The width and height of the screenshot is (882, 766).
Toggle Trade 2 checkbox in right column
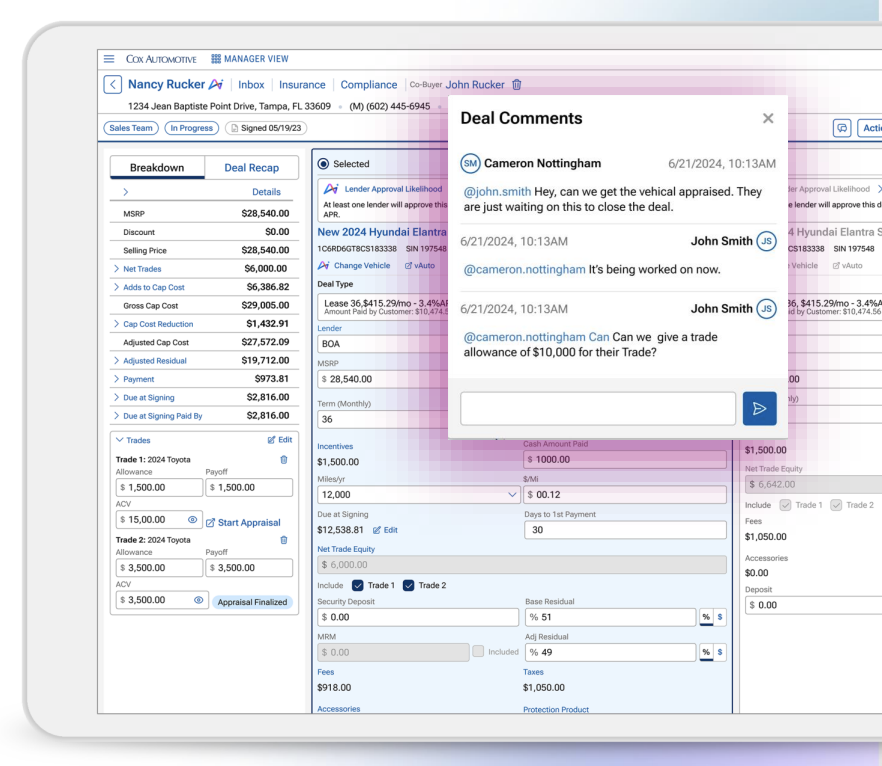coord(836,505)
